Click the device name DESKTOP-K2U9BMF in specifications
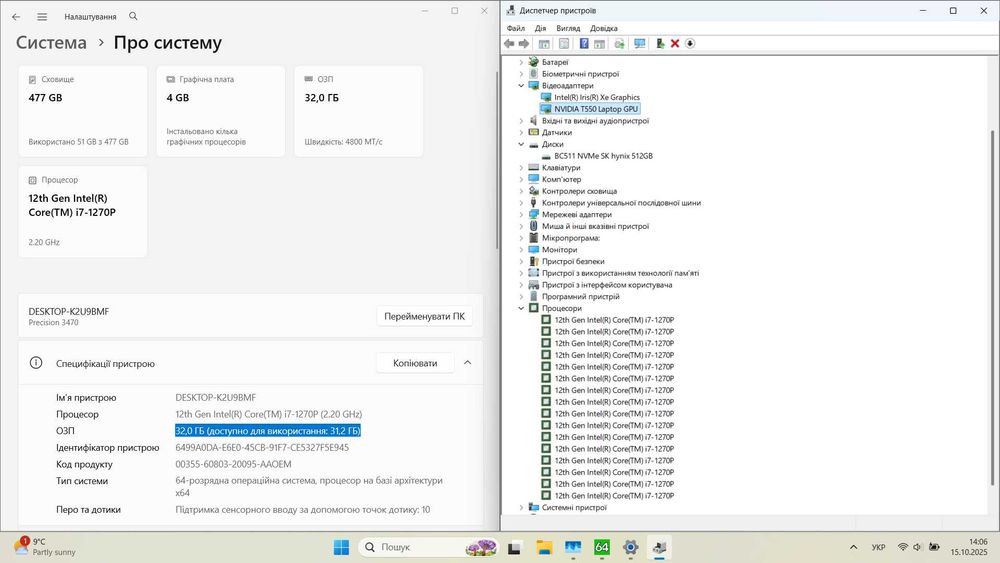Screen dimensions: 1000x563 click(x=216, y=397)
